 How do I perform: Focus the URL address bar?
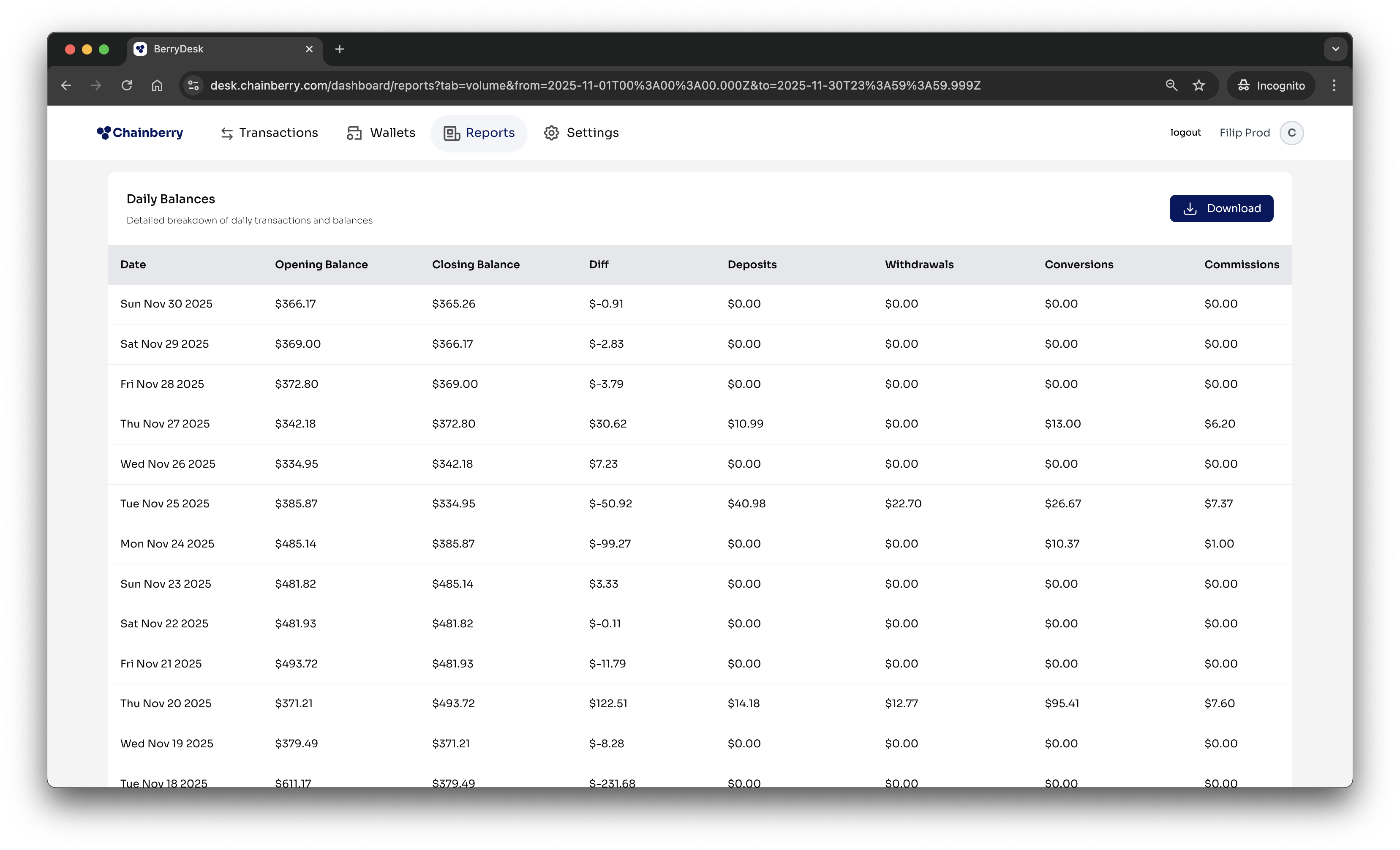594,85
